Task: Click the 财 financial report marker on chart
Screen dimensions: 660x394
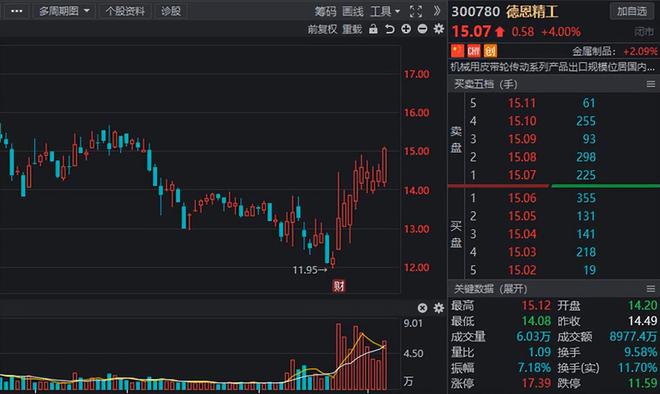Action: tap(339, 286)
